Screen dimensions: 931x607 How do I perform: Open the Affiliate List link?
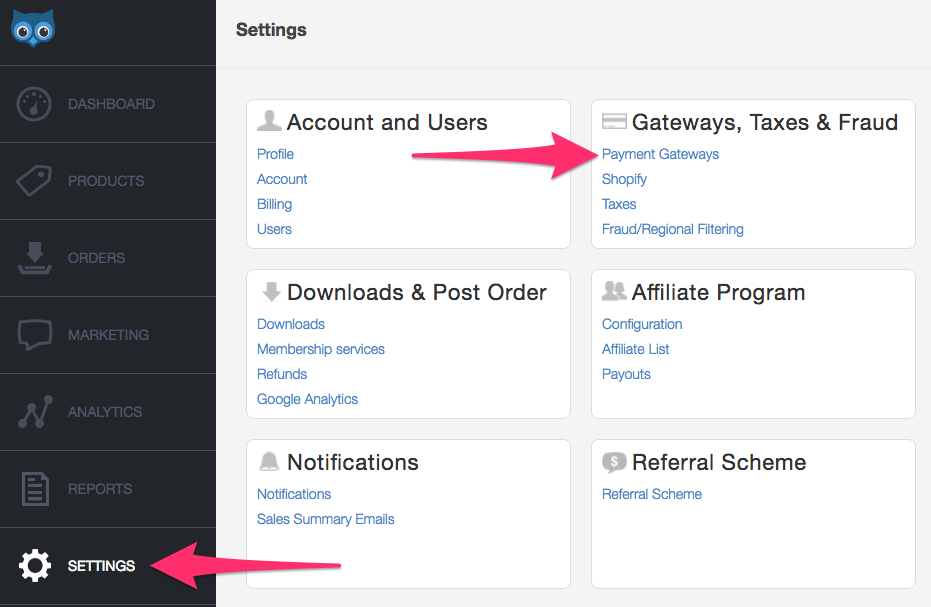click(635, 349)
